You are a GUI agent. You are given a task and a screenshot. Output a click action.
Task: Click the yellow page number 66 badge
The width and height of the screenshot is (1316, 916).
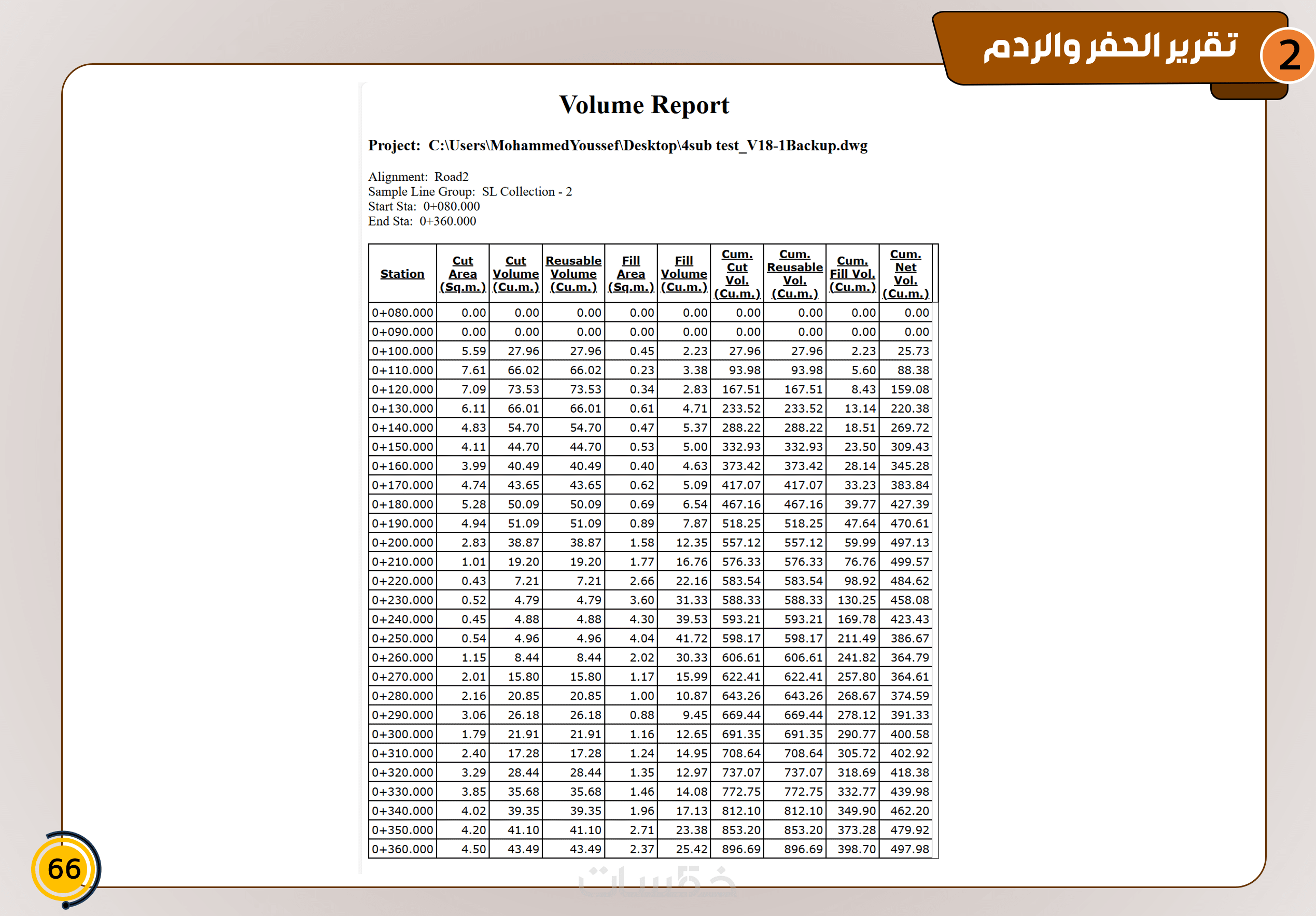64,868
